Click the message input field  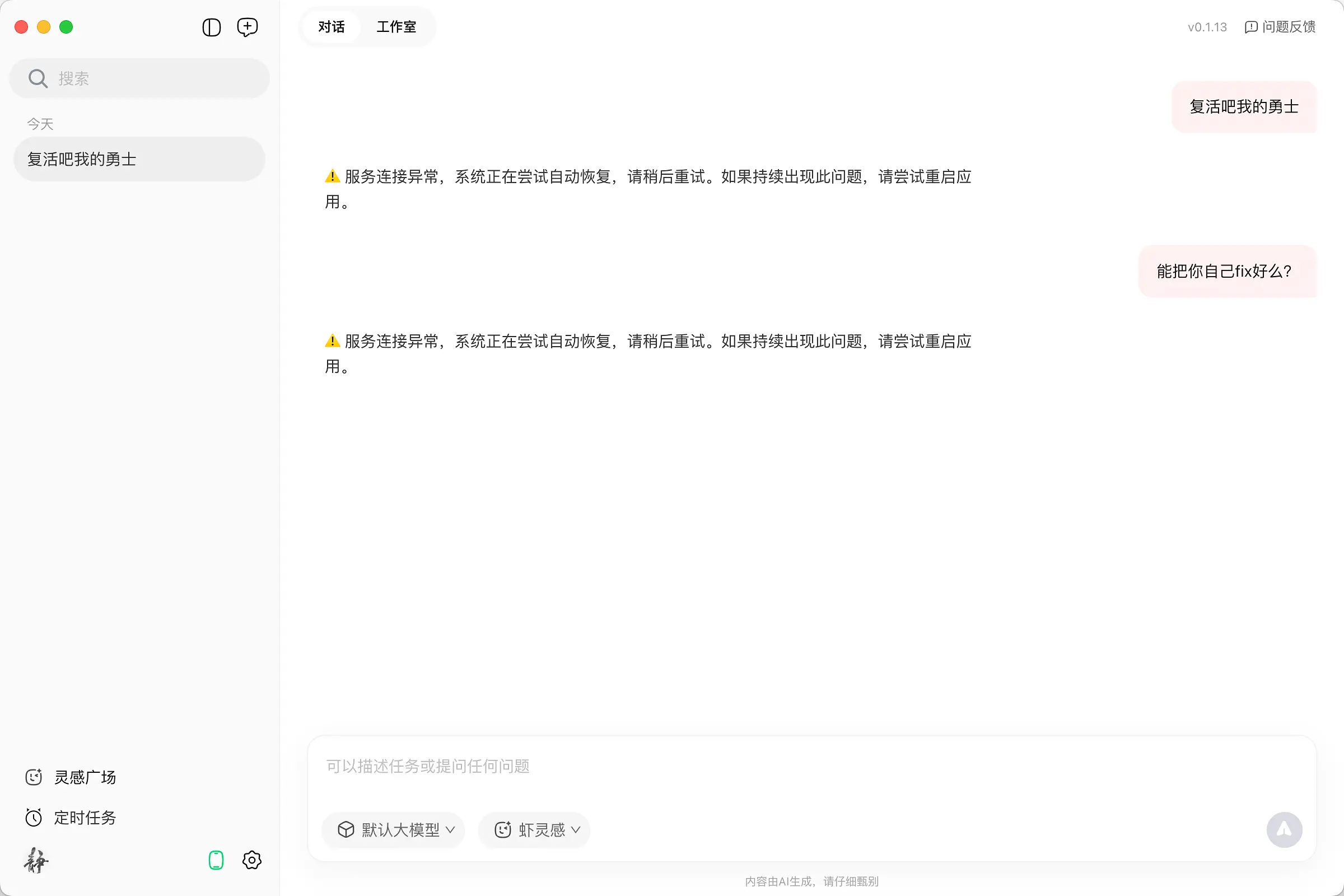click(x=628, y=767)
